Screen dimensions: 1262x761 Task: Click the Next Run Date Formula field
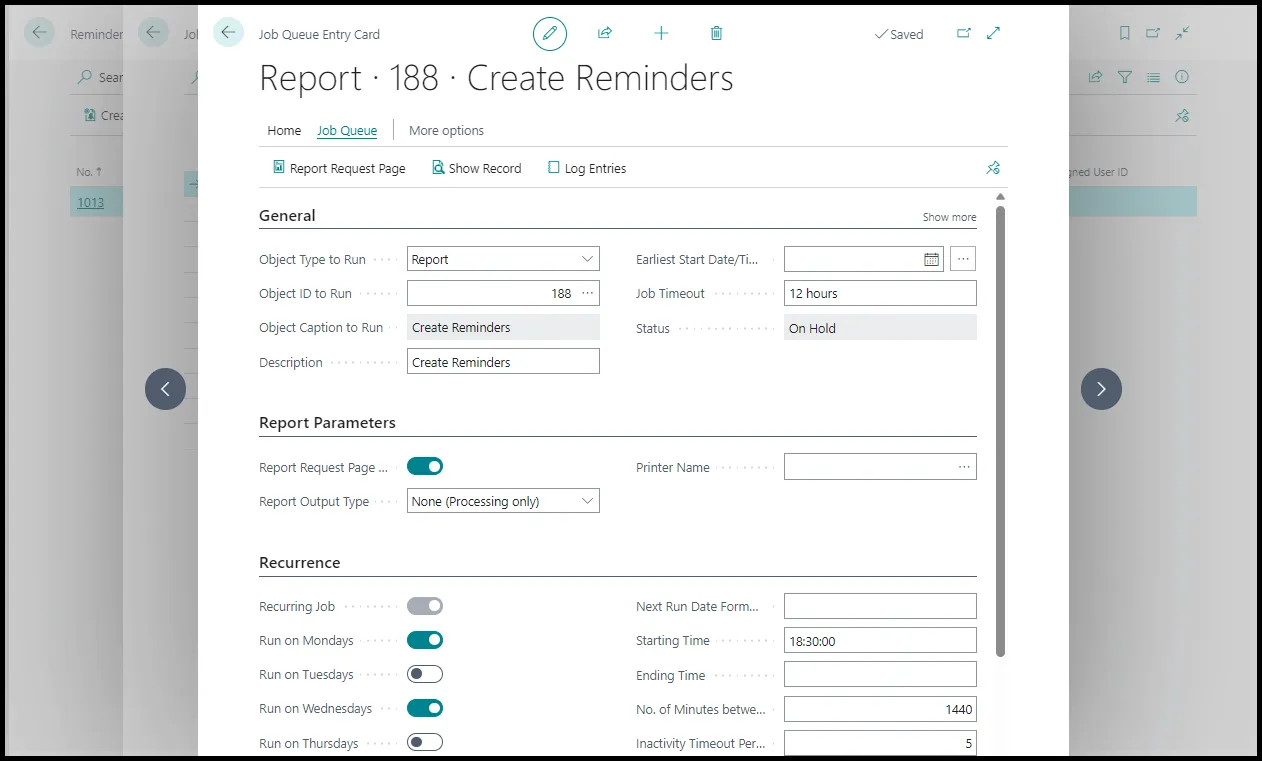click(x=880, y=606)
